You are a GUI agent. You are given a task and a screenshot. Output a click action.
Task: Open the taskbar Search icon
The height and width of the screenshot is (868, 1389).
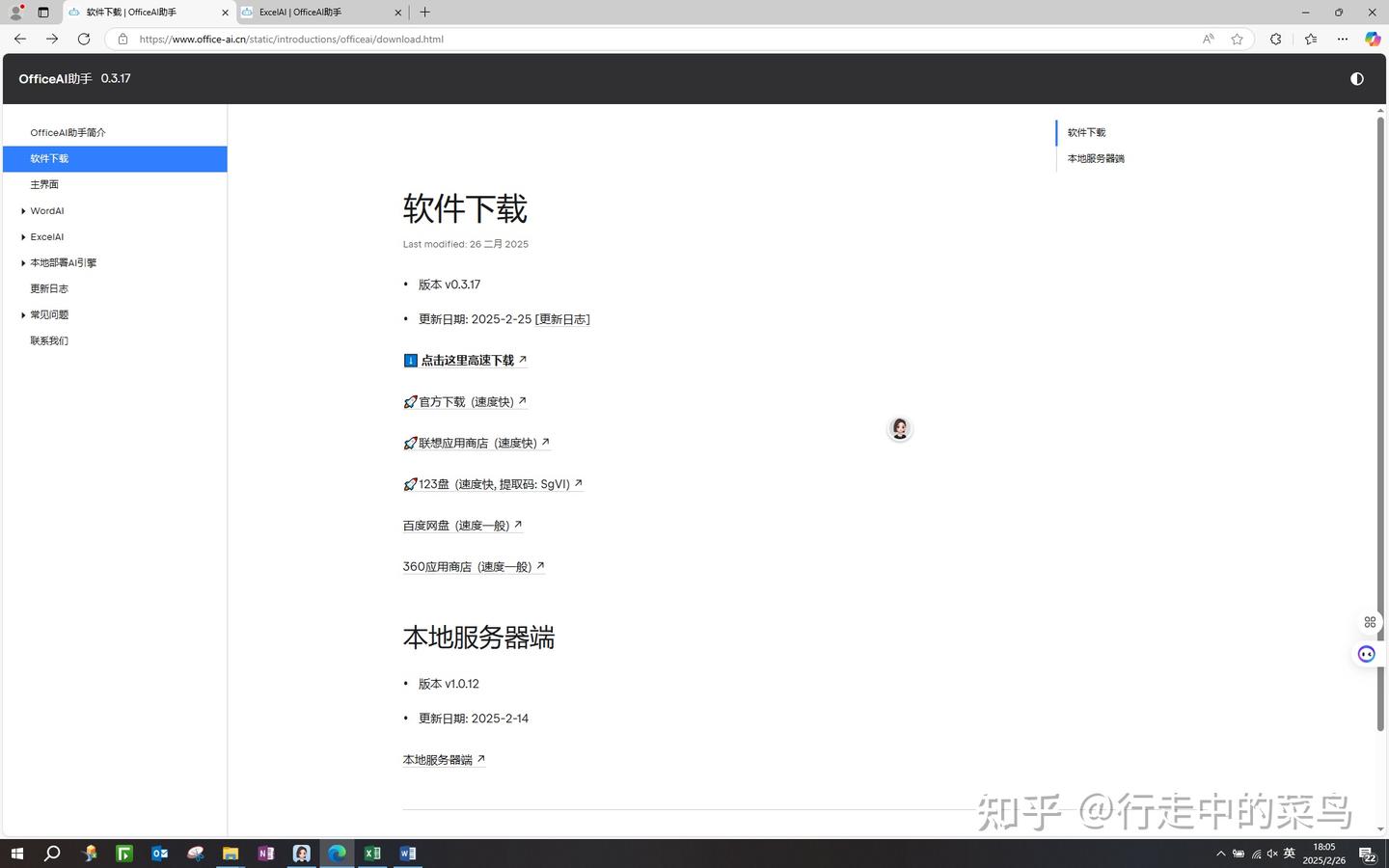pyautogui.click(x=53, y=854)
